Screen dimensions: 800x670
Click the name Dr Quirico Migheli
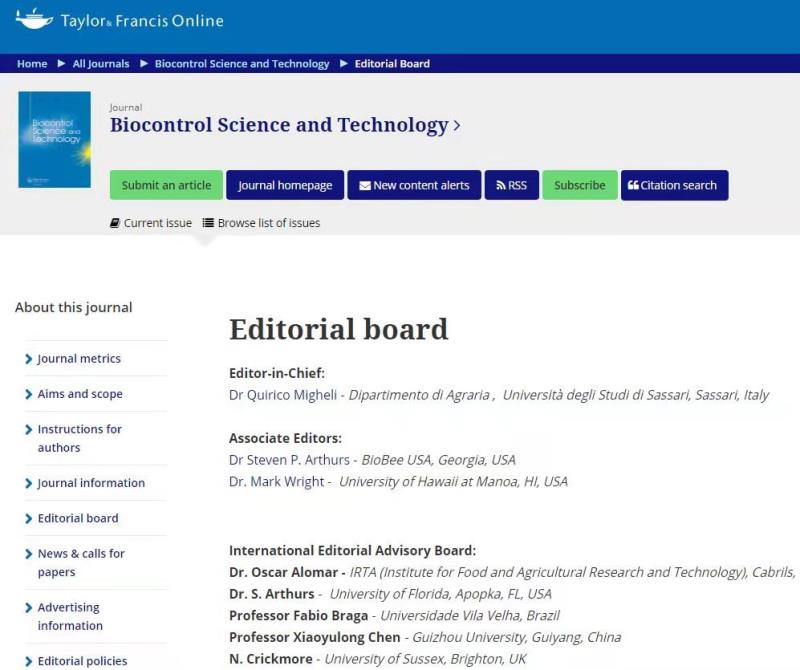pos(283,395)
